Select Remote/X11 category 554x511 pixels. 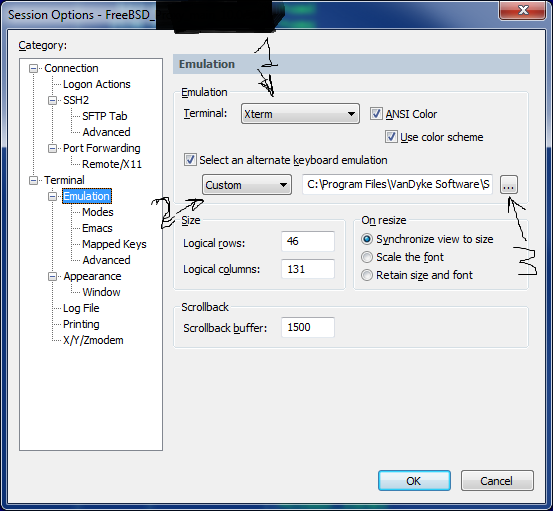pos(112,165)
